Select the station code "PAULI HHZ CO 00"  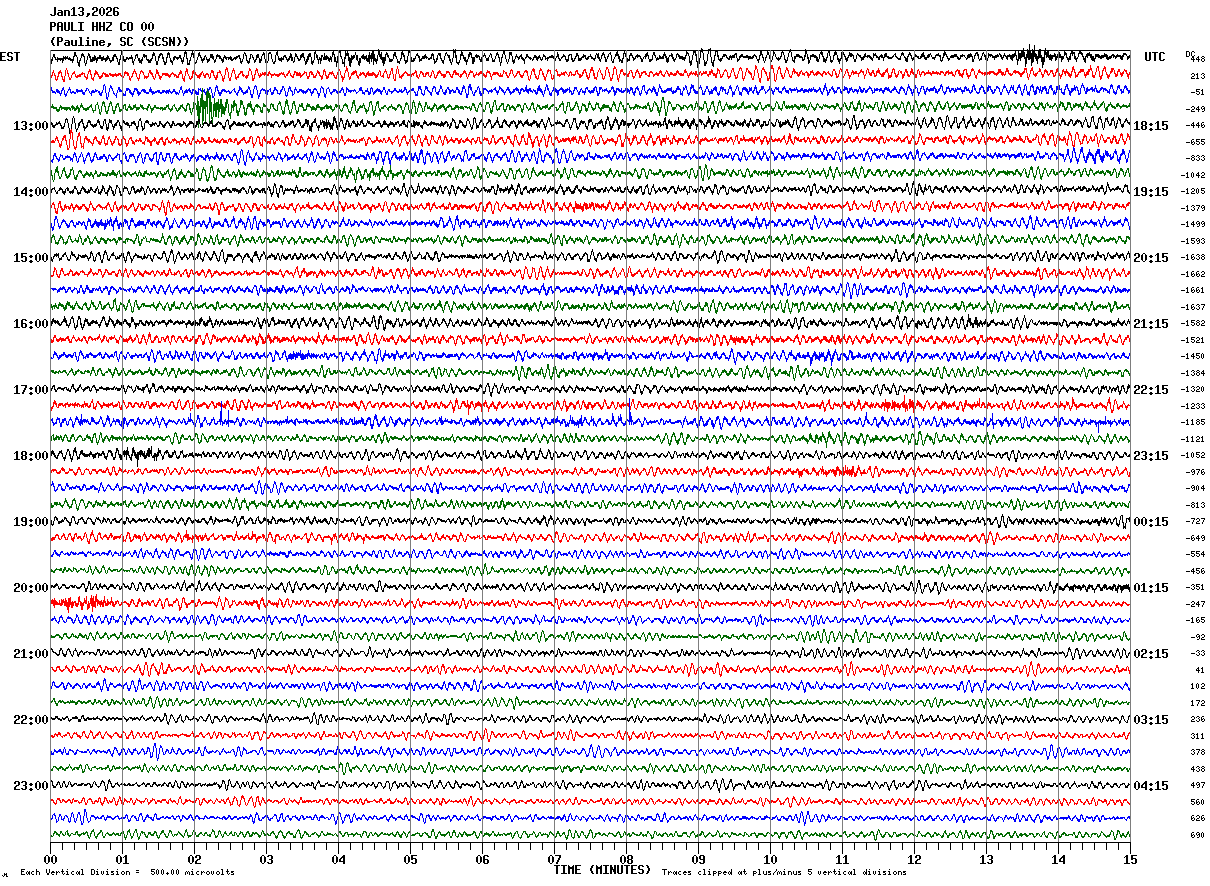(102, 27)
